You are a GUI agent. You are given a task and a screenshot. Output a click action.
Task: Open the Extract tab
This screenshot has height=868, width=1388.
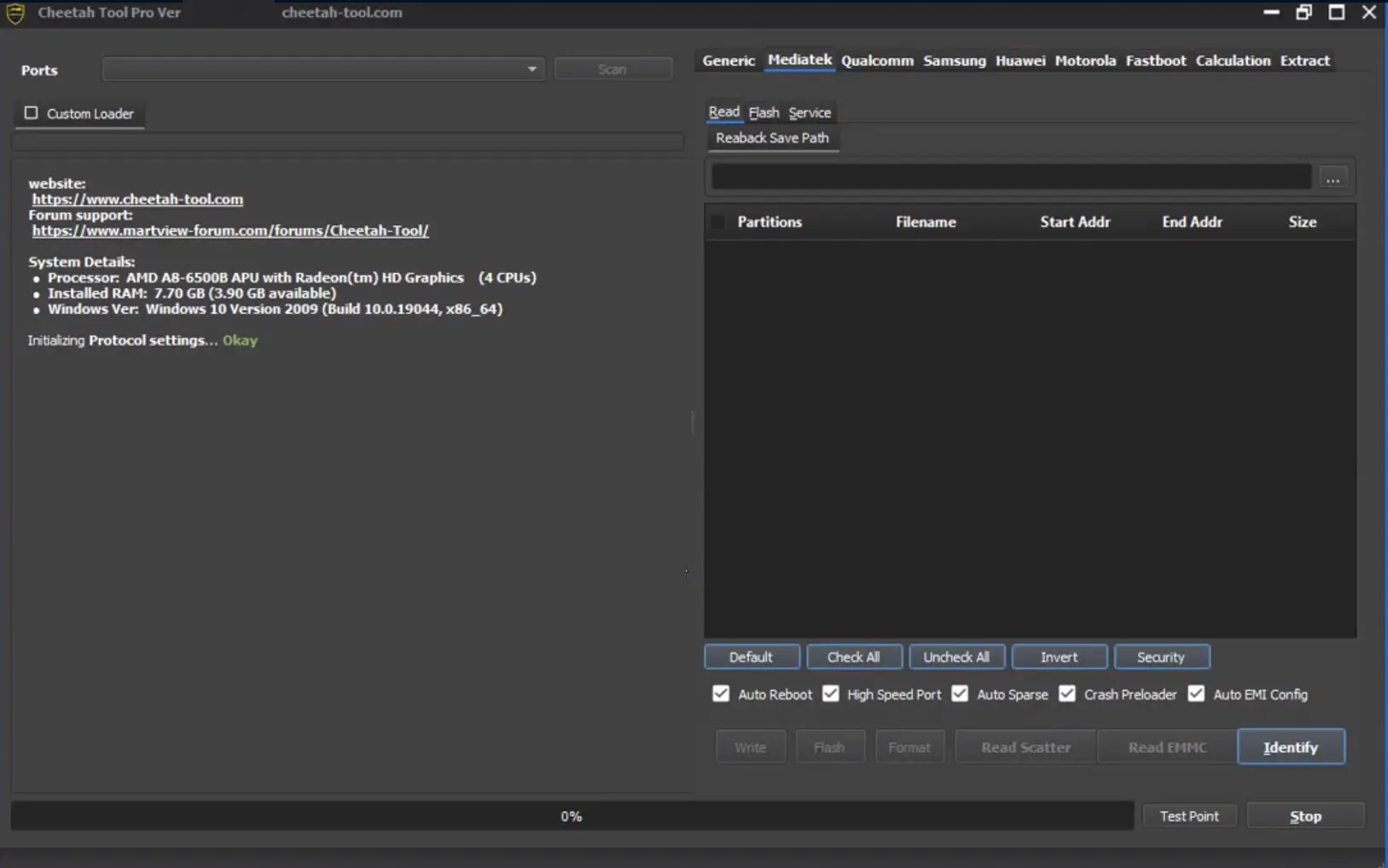tap(1304, 61)
